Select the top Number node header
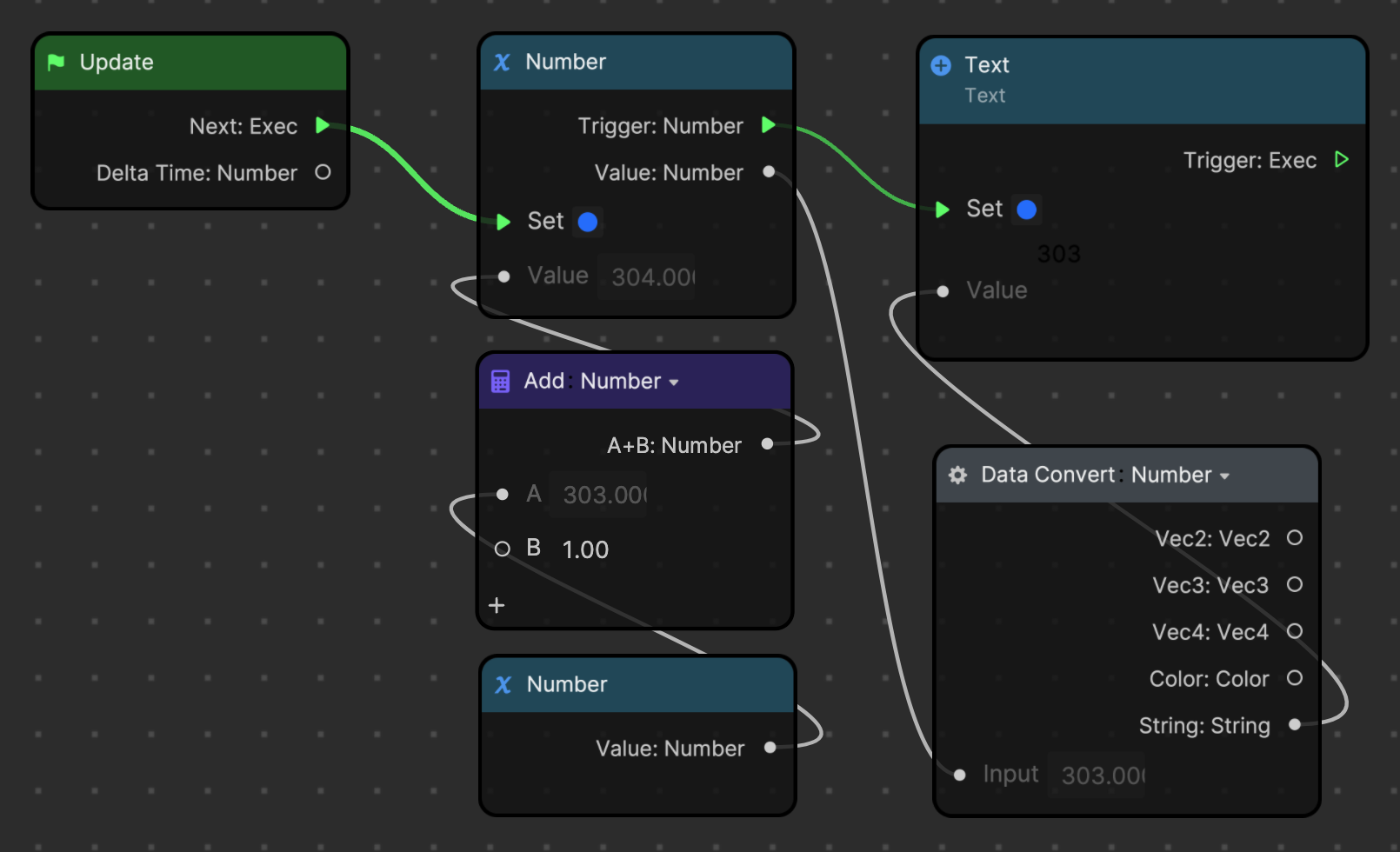The image size is (1400, 852). (637, 63)
